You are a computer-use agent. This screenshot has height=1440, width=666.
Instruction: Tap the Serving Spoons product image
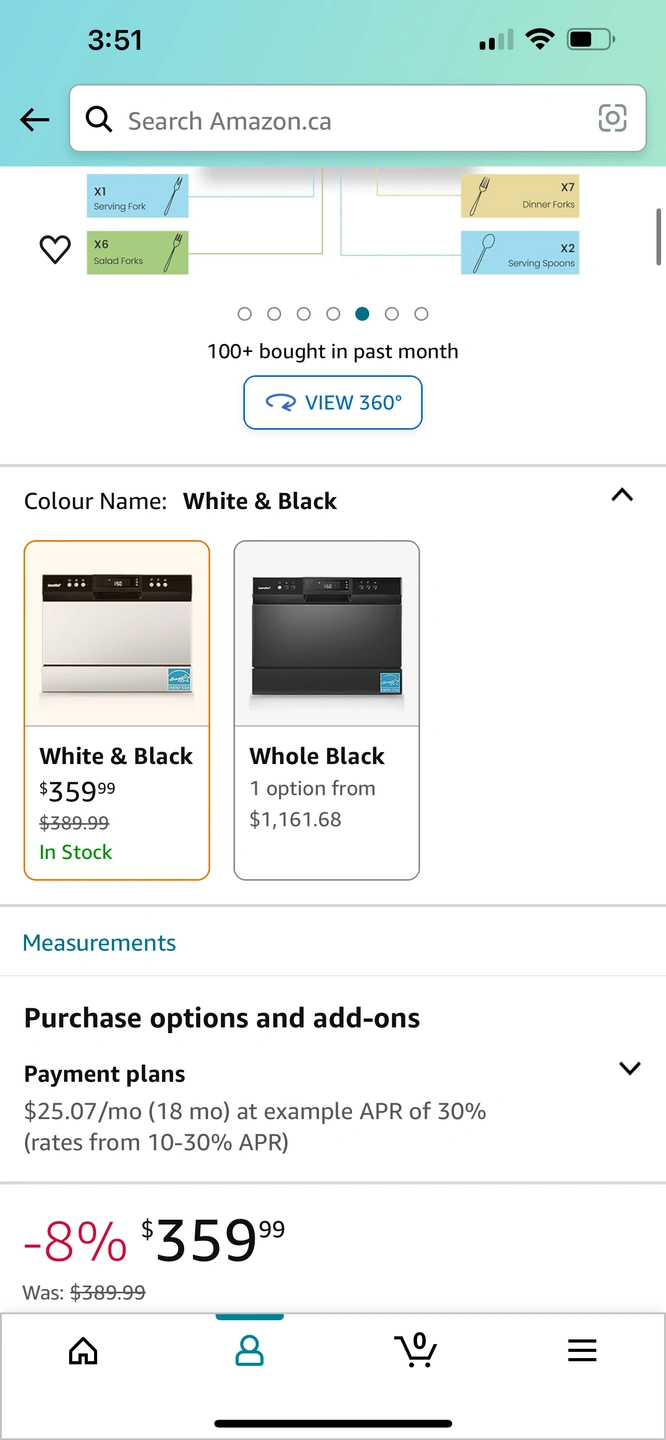click(519, 253)
